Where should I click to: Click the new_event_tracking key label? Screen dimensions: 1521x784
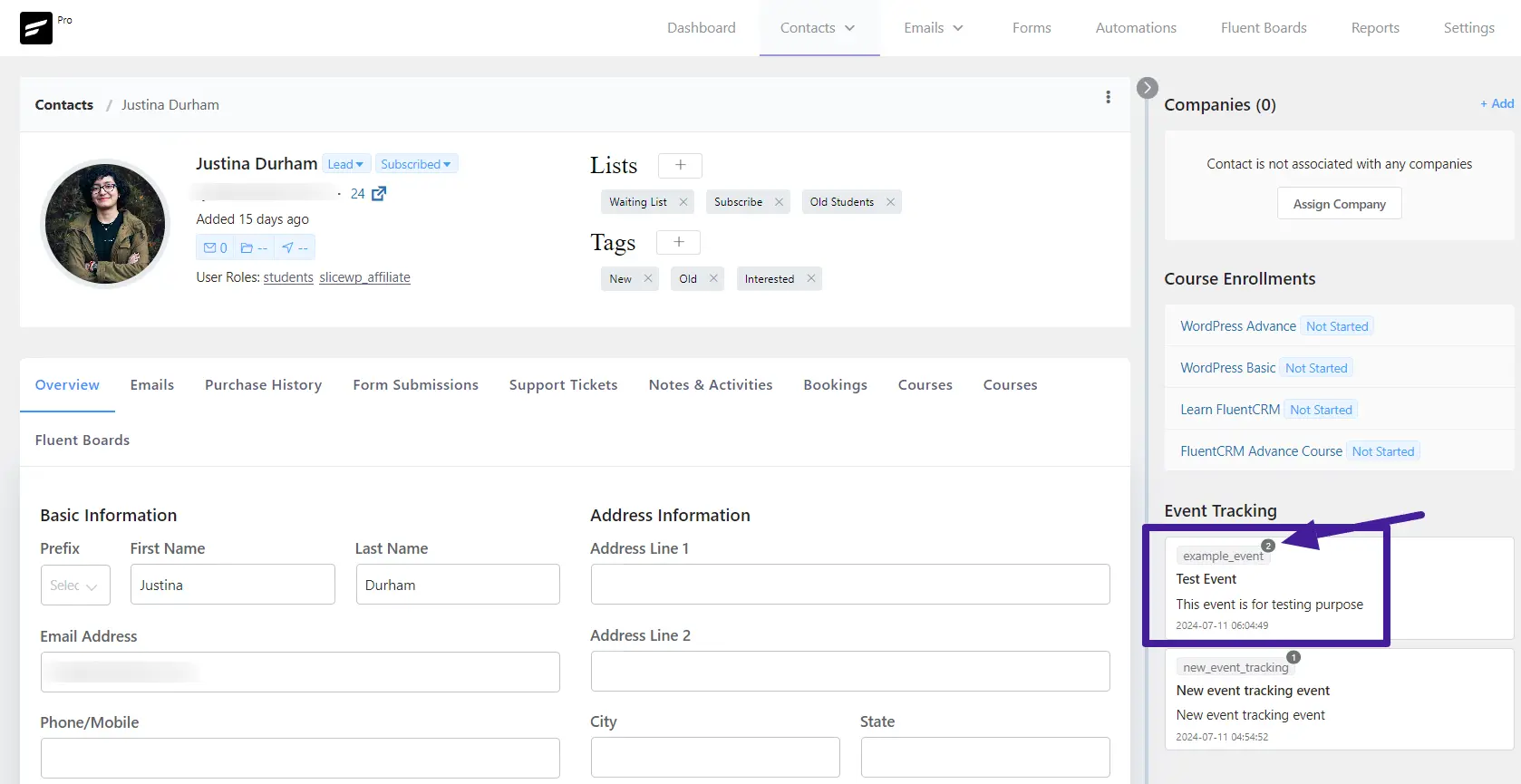tap(1235, 668)
